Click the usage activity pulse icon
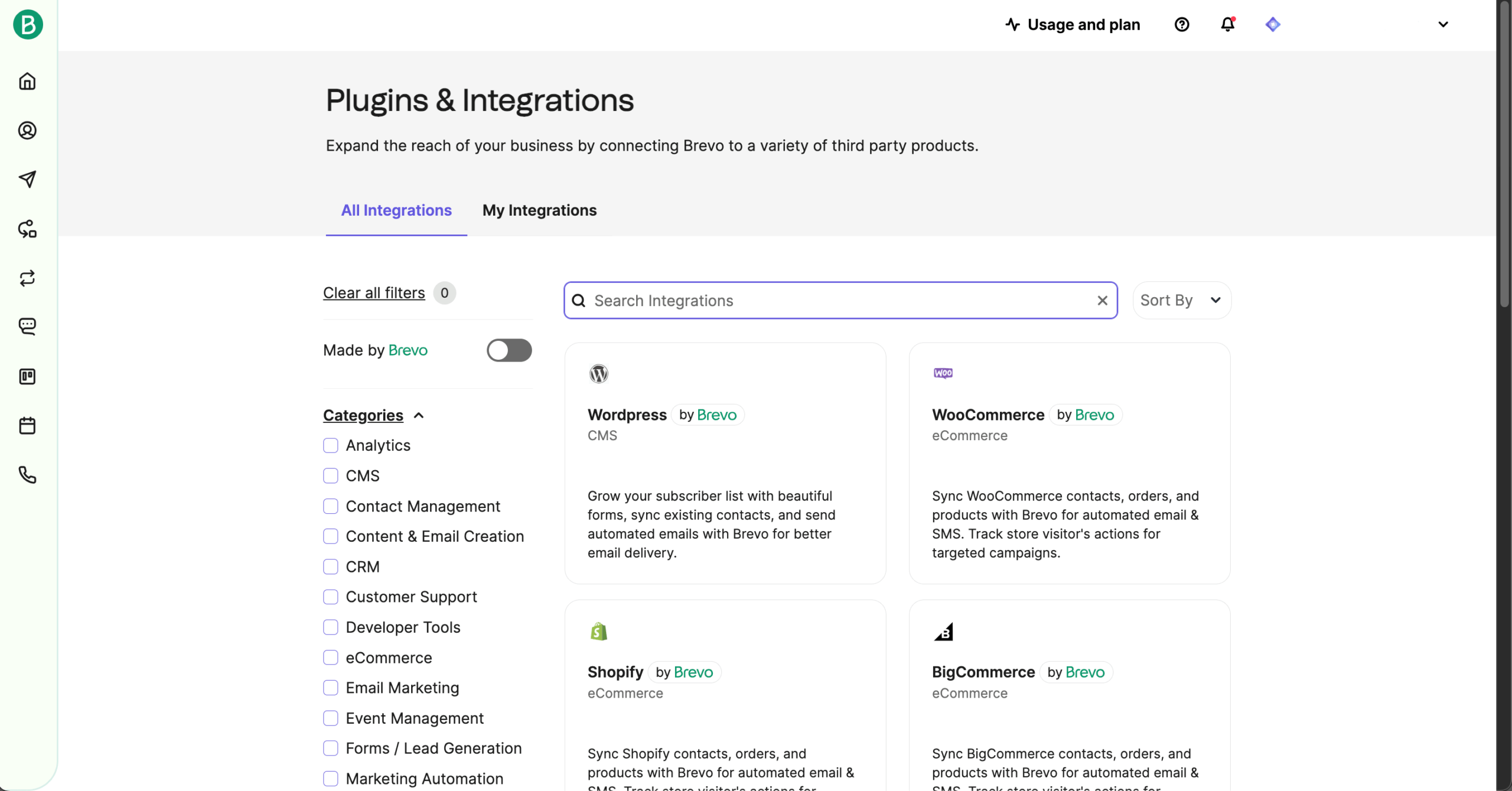This screenshot has height=791, width=1512. [1012, 24]
